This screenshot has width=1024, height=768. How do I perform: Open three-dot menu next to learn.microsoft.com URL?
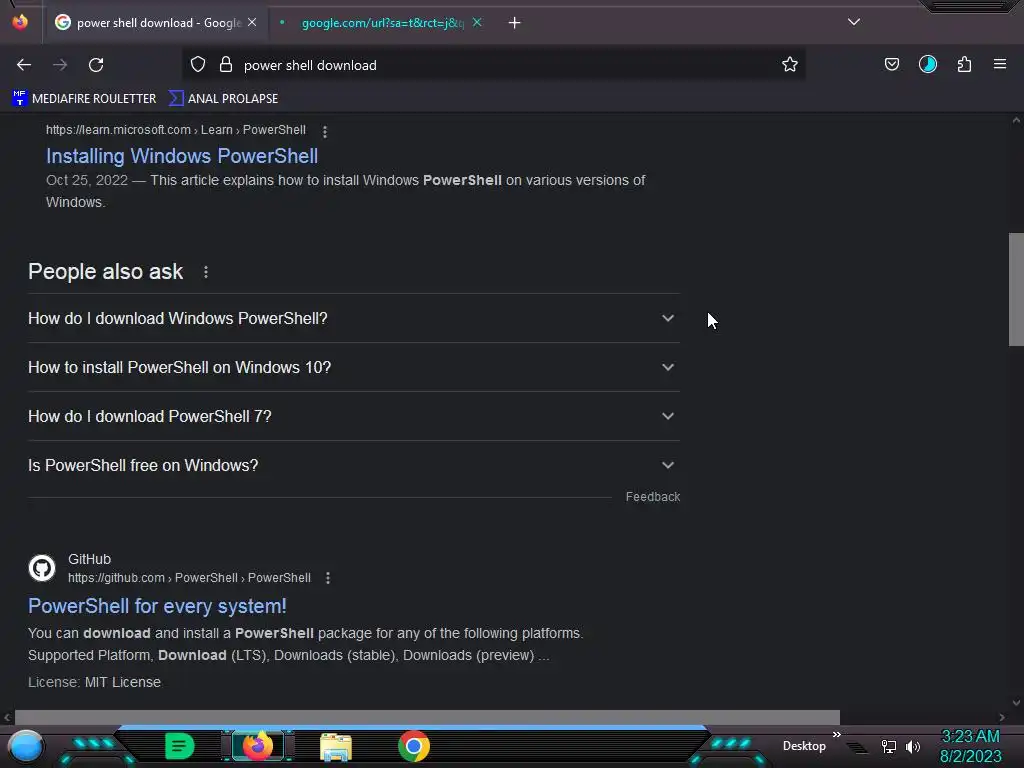point(325,131)
